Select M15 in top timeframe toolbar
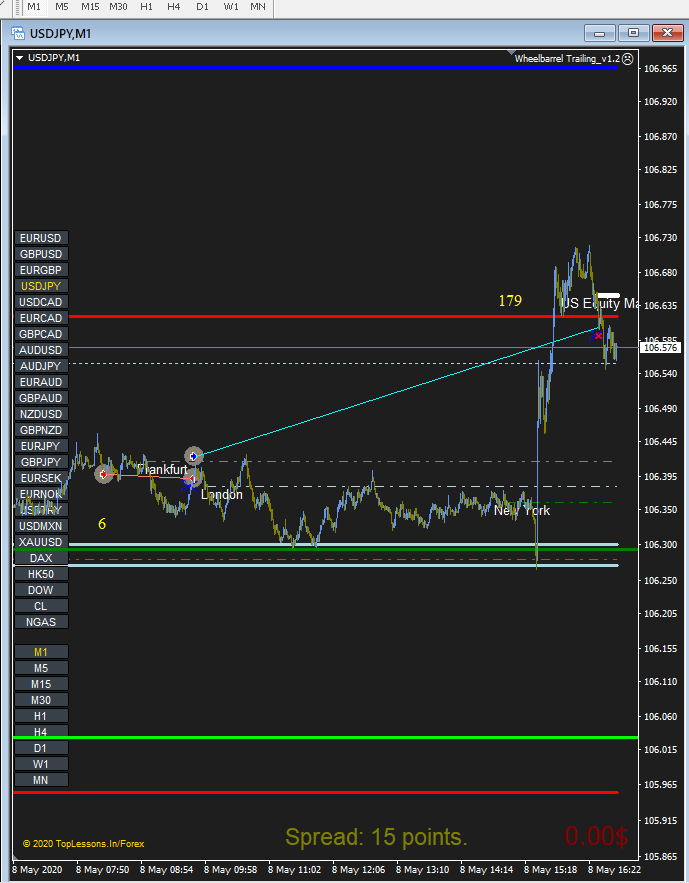The height and width of the screenshot is (883, 689). pyautogui.click(x=90, y=7)
